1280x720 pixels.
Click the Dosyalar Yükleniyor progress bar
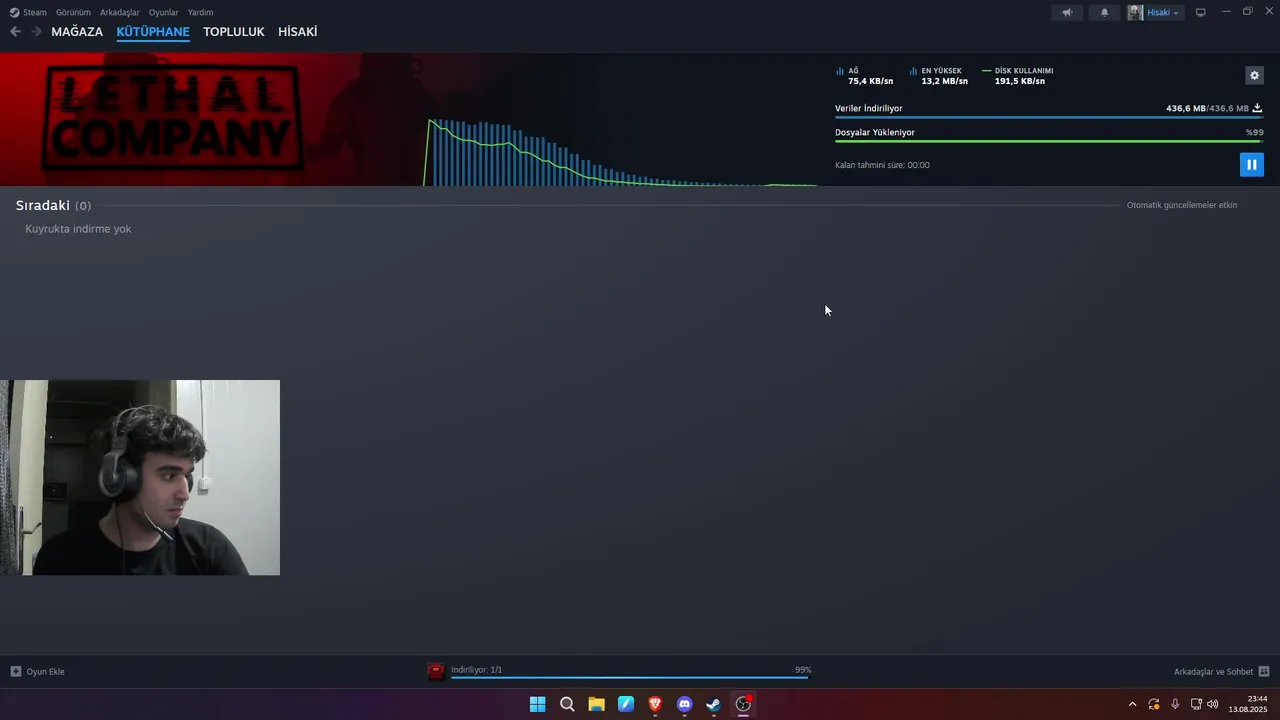coord(1049,141)
